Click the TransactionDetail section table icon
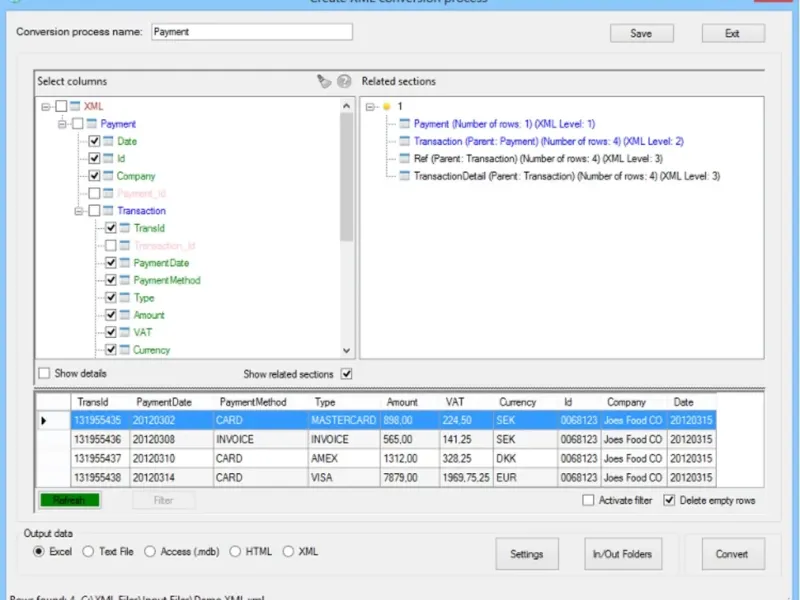The image size is (800, 600). (404, 176)
